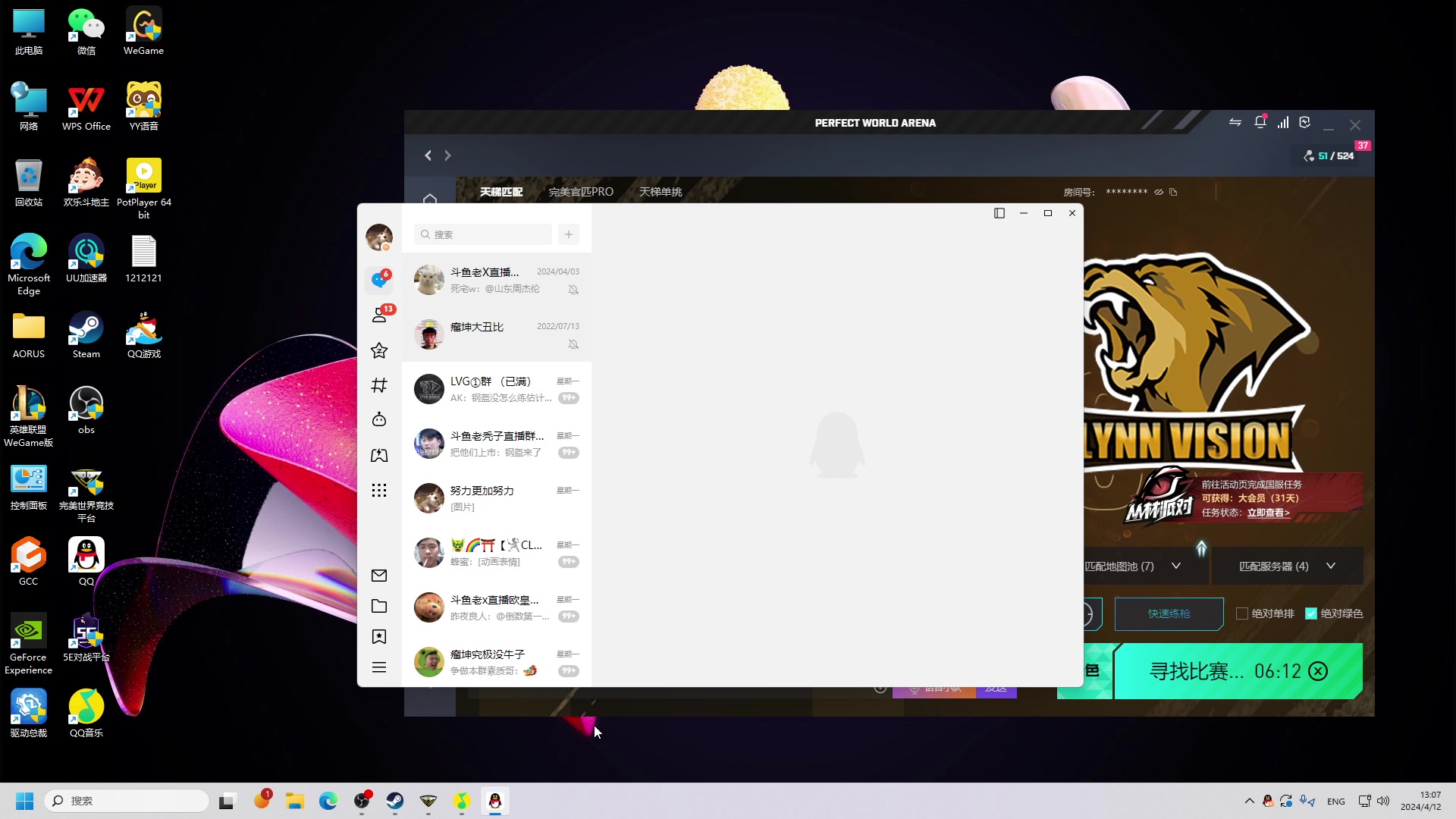The height and width of the screenshot is (819, 1456).
Task: Toggle room number visibility eye icon
Action: [1159, 192]
